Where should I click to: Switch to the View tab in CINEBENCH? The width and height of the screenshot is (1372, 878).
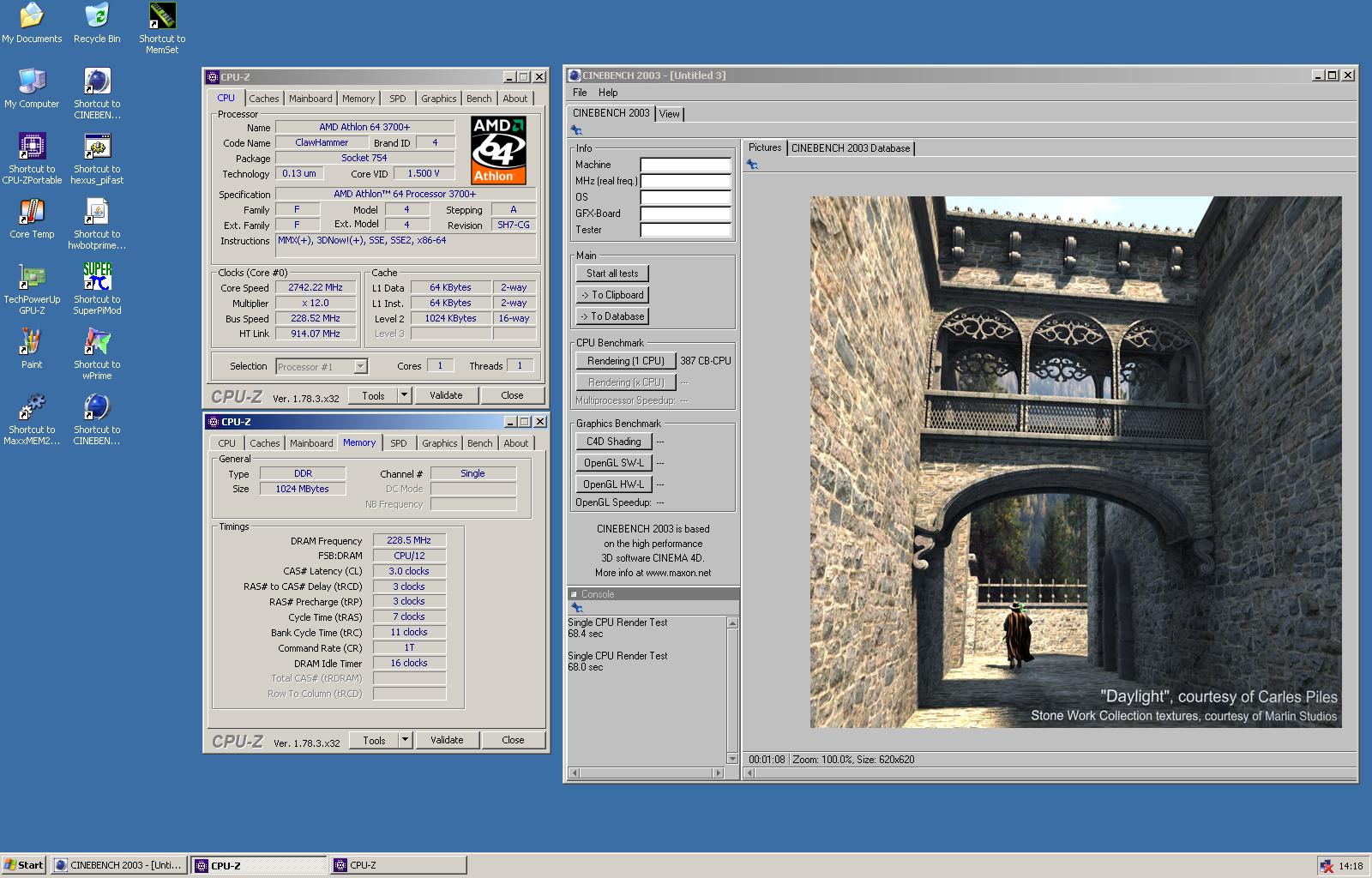point(670,114)
